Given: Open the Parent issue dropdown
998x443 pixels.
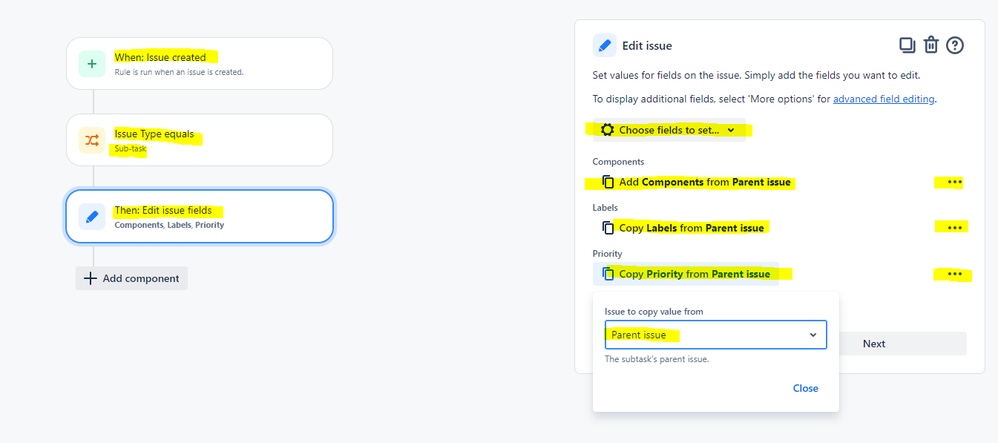Looking at the screenshot, I should click(x=715, y=335).
